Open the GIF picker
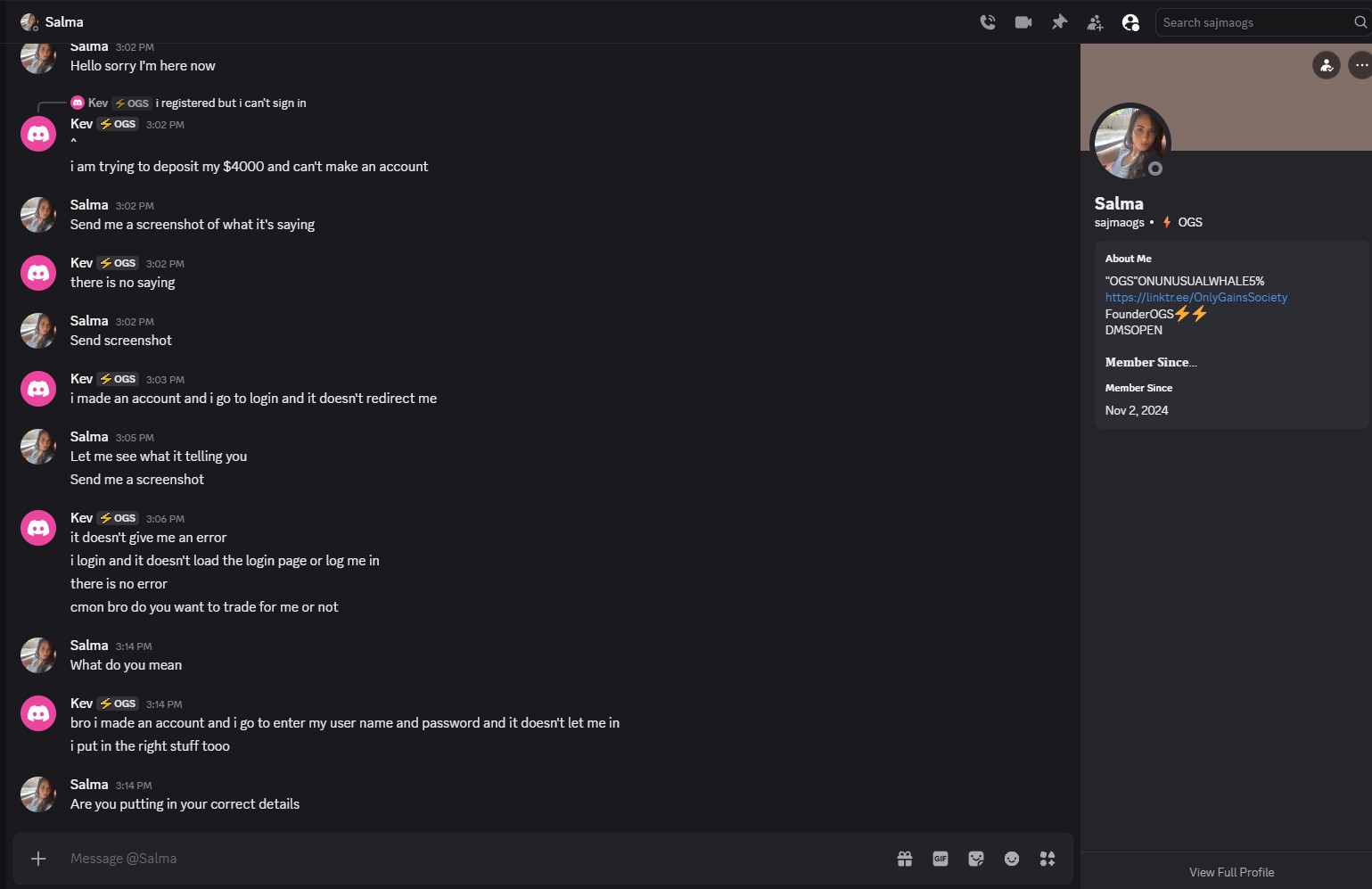The height and width of the screenshot is (889, 1372). click(x=941, y=859)
